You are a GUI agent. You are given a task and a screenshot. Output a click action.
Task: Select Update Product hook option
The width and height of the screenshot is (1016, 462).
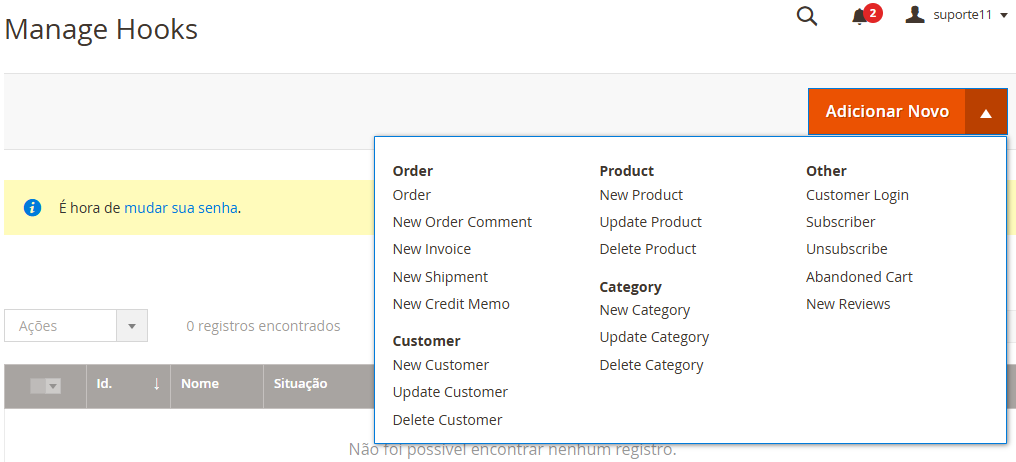(x=650, y=222)
